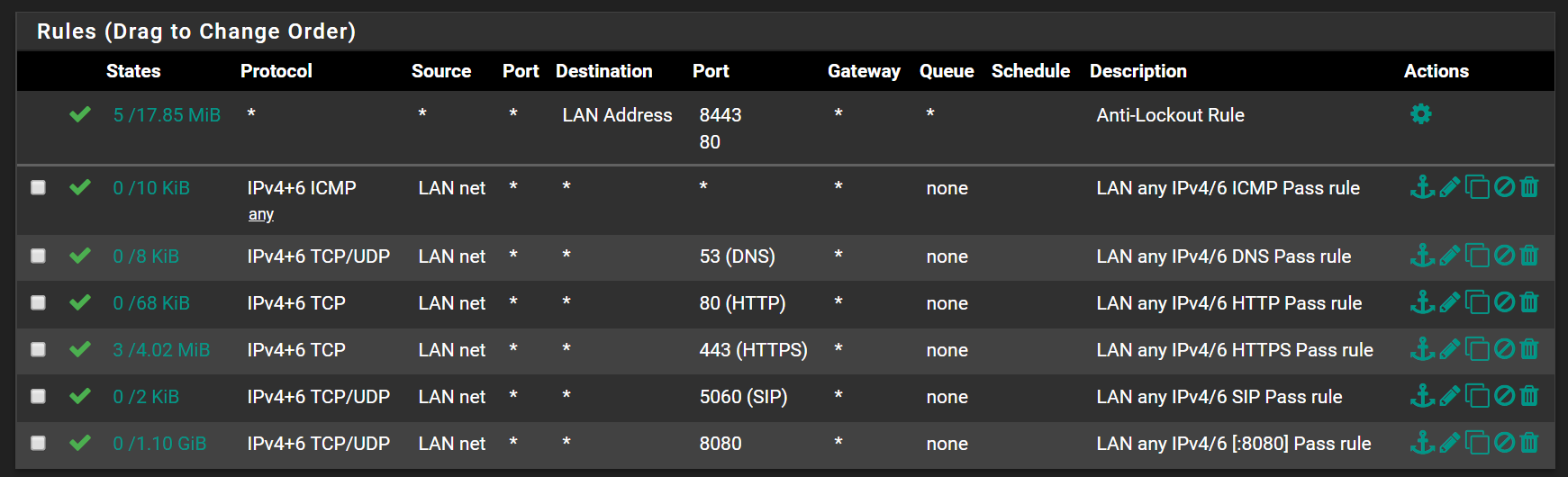The height and width of the screenshot is (477, 1568).
Task: Click green pass checkmark on HTTP rule
Action: [x=80, y=302]
